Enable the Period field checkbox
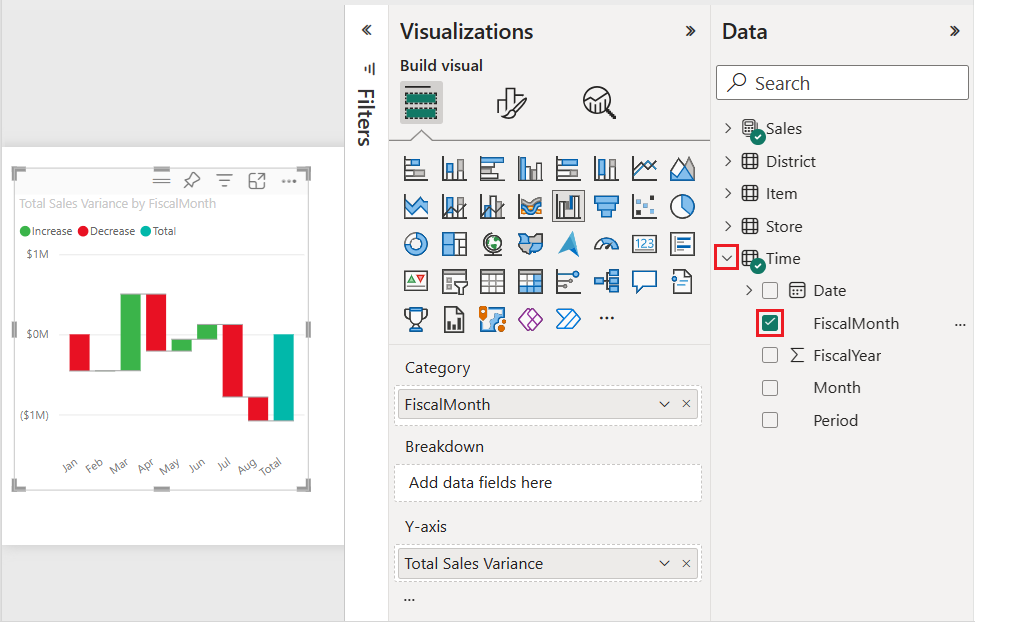Screen dimensions: 1033x622 [770, 420]
